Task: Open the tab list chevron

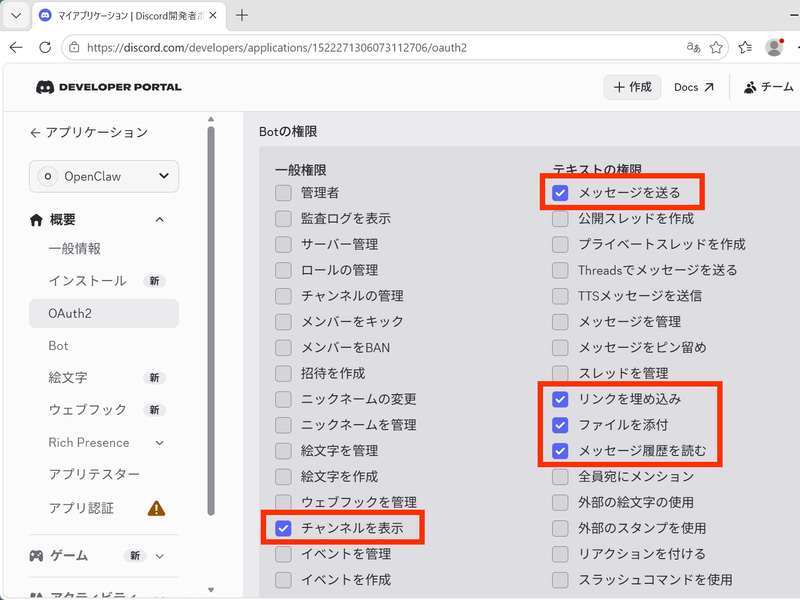Action: [x=16, y=15]
